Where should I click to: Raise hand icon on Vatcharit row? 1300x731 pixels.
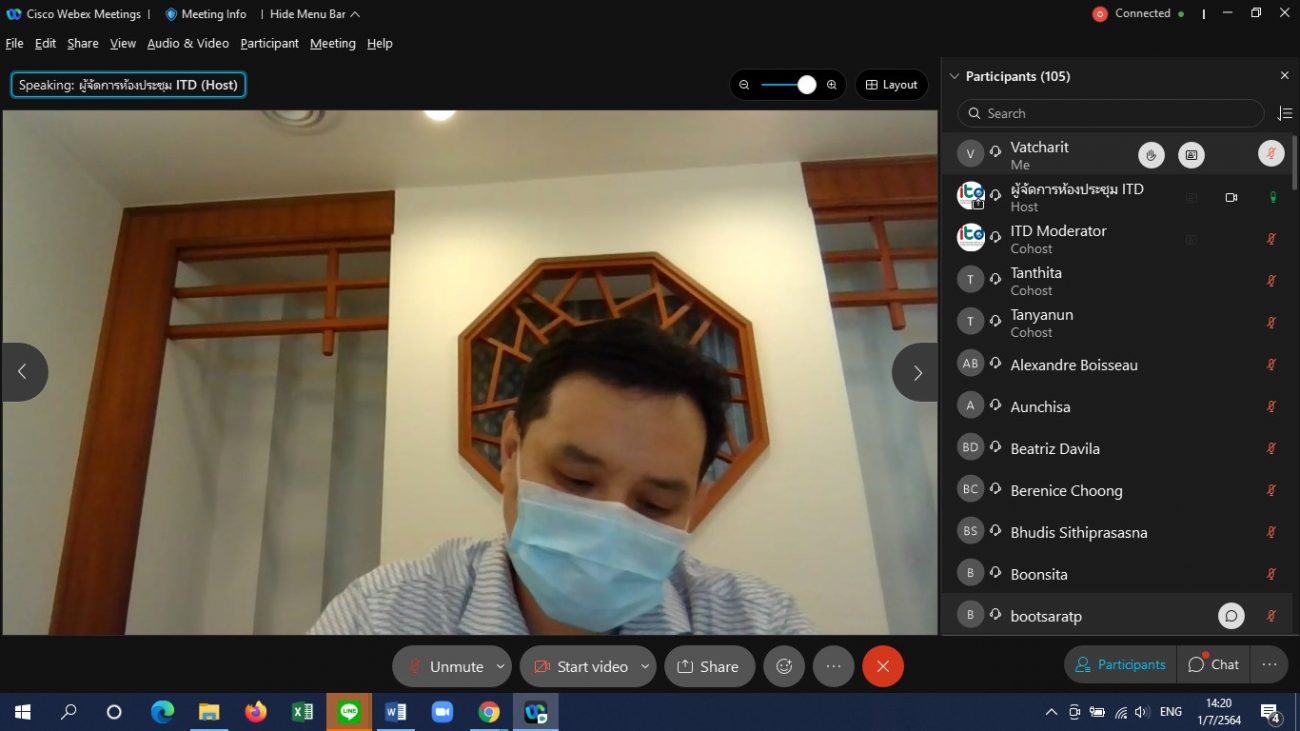[1152, 154]
